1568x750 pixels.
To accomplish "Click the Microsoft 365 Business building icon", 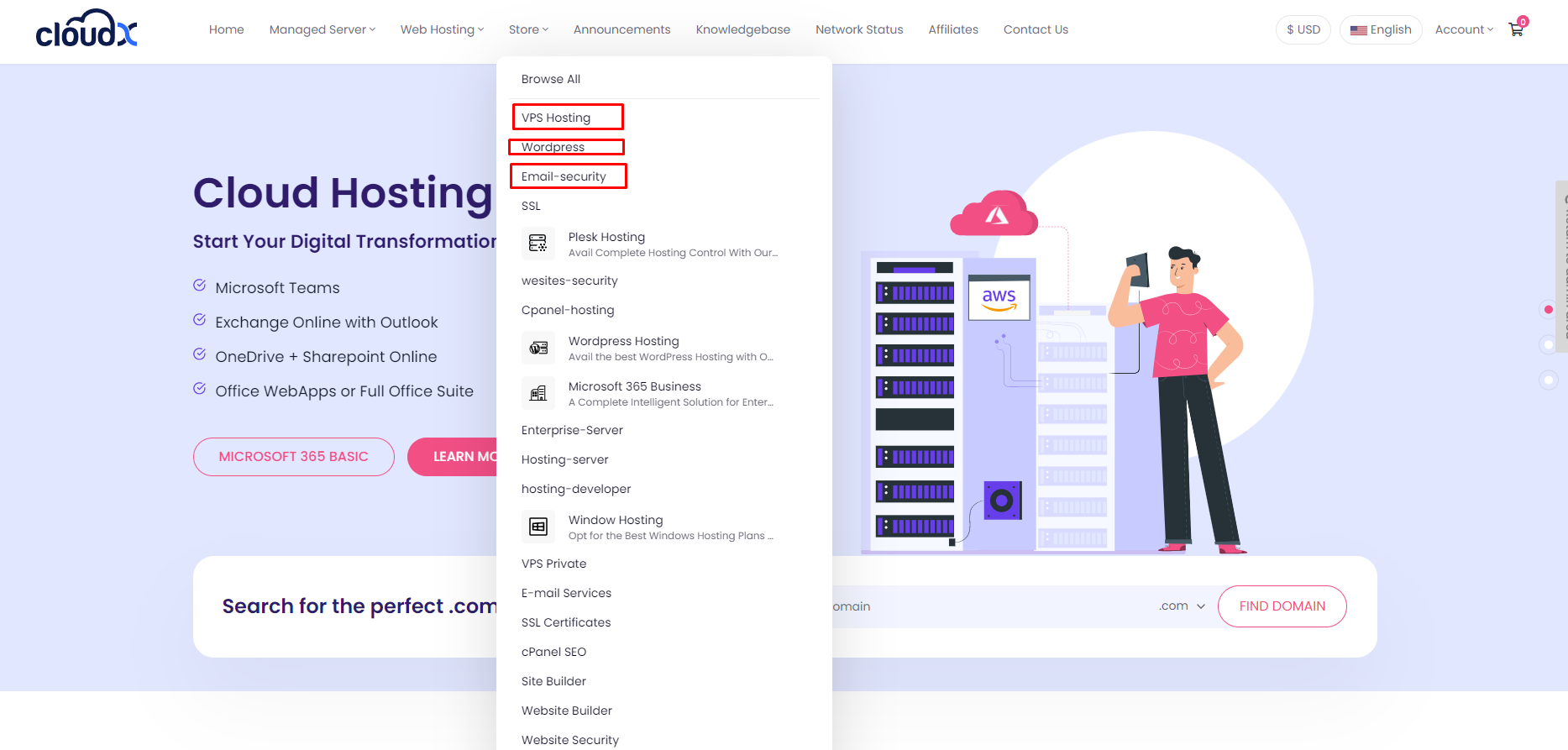I will point(538,393).
